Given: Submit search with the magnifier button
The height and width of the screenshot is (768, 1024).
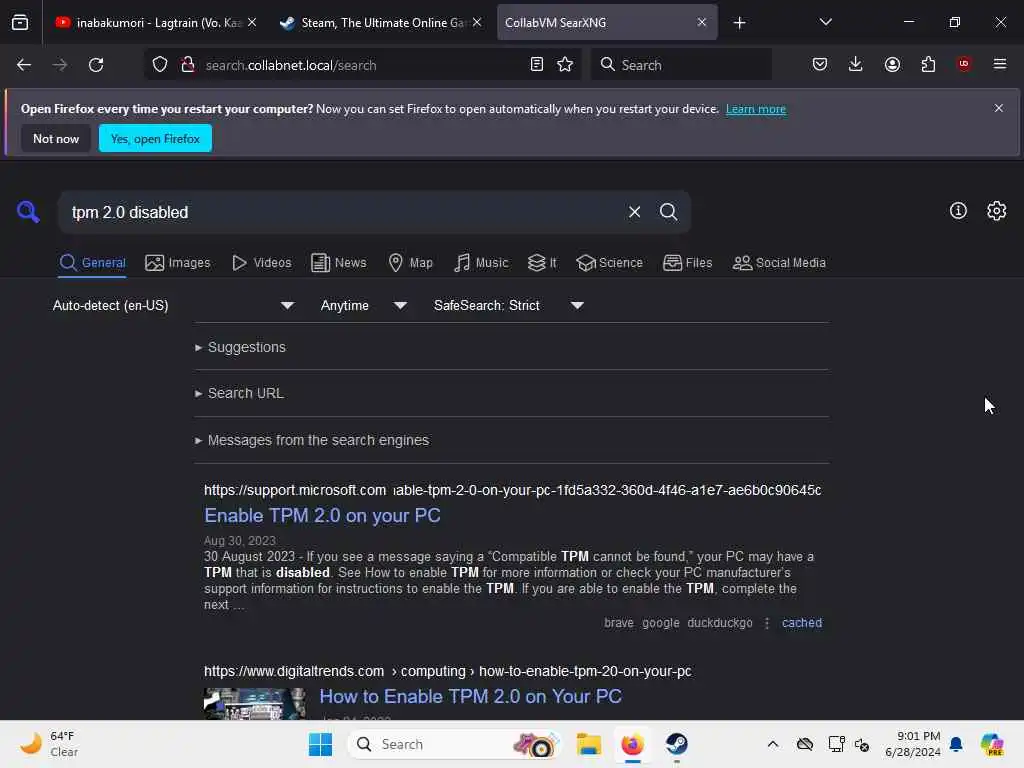Looking at the screenshot, I should pyautogui.click(x=668, y=212).
